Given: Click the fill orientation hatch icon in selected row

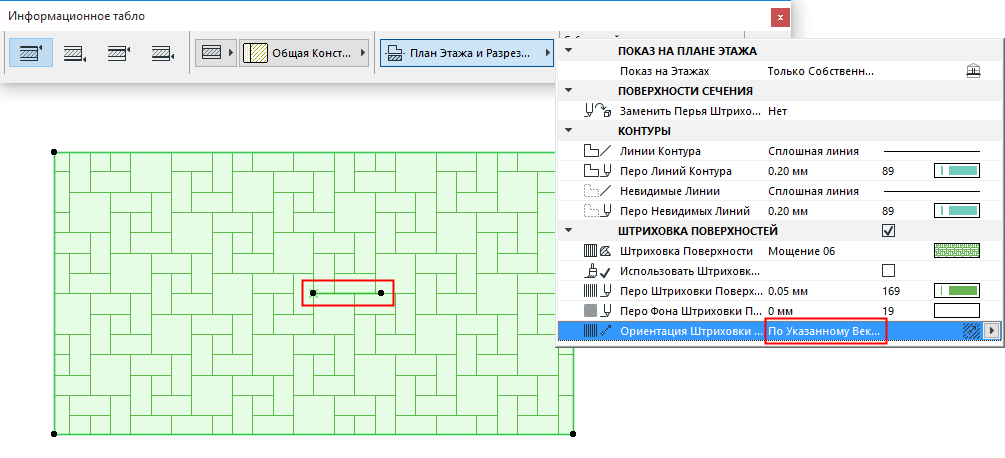Looking at the screenshot, I should 972,331.
